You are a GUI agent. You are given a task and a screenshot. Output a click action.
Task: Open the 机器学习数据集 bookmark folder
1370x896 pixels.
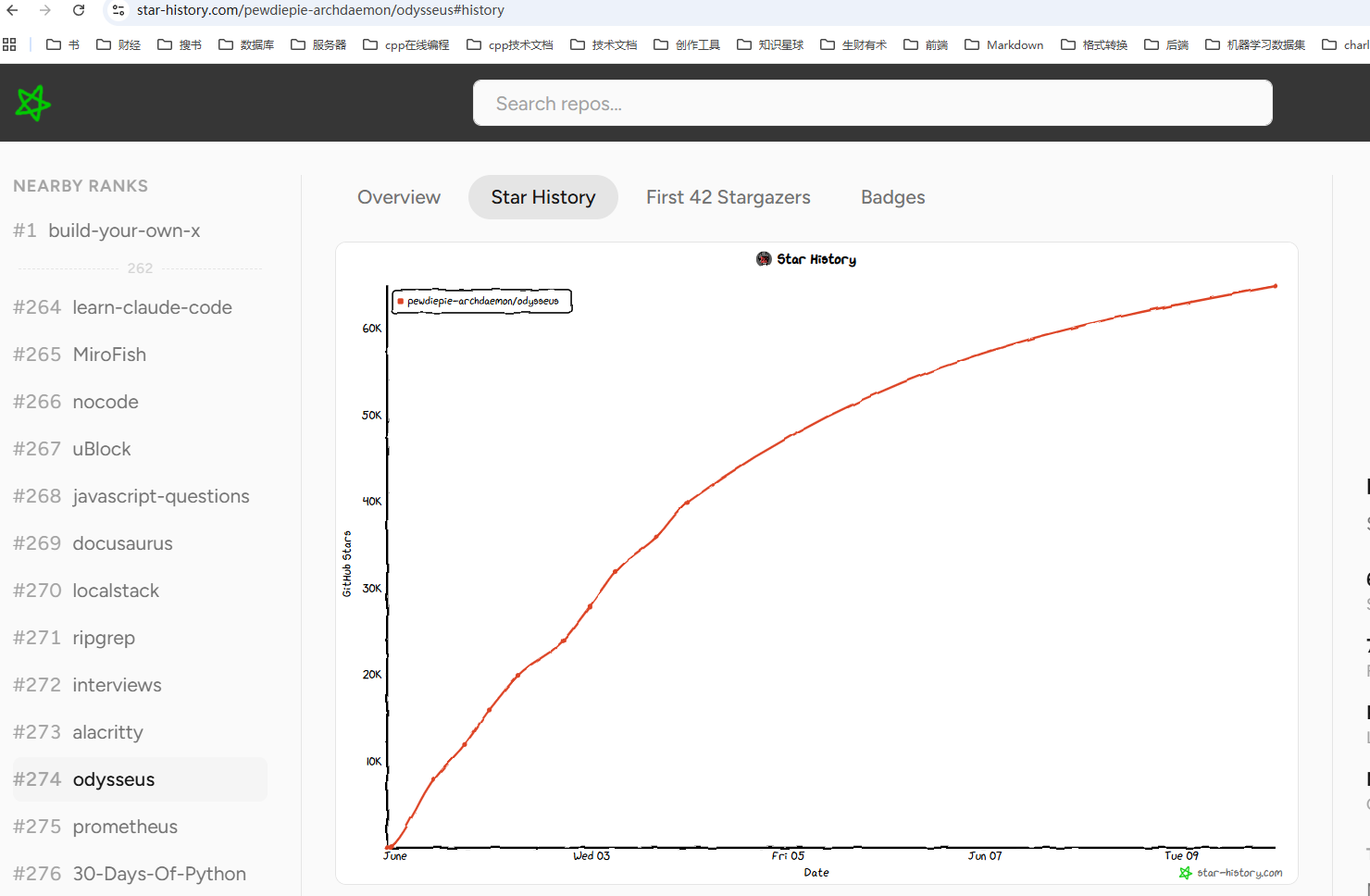pyautogui.click(x=1255, y=44)
